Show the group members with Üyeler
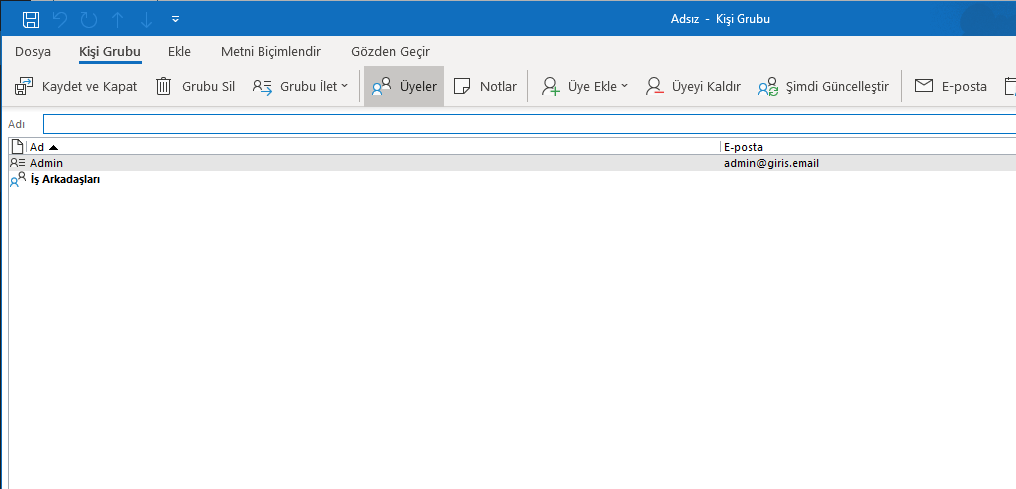 pos(404,87)
